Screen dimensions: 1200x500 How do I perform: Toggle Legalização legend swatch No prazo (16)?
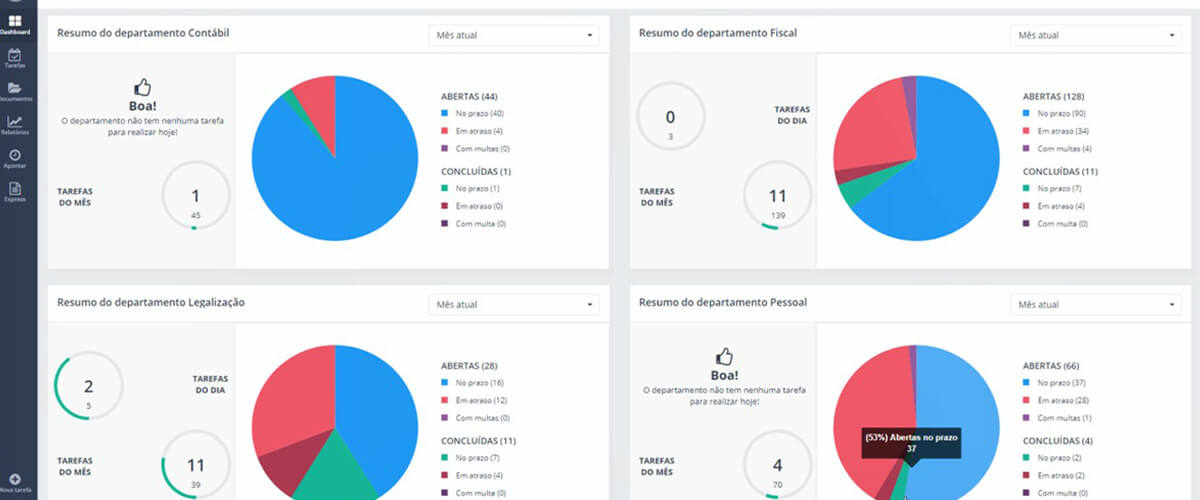click(445, 382)
